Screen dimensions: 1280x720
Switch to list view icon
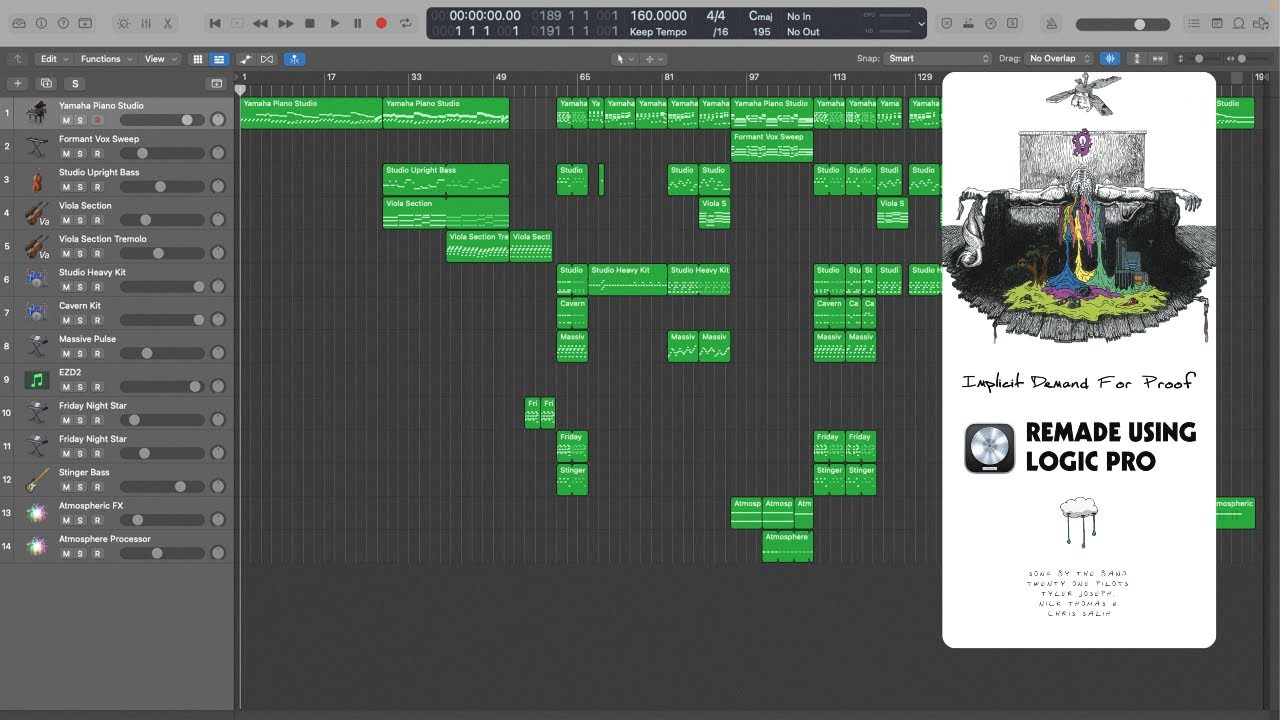[219, 59]
